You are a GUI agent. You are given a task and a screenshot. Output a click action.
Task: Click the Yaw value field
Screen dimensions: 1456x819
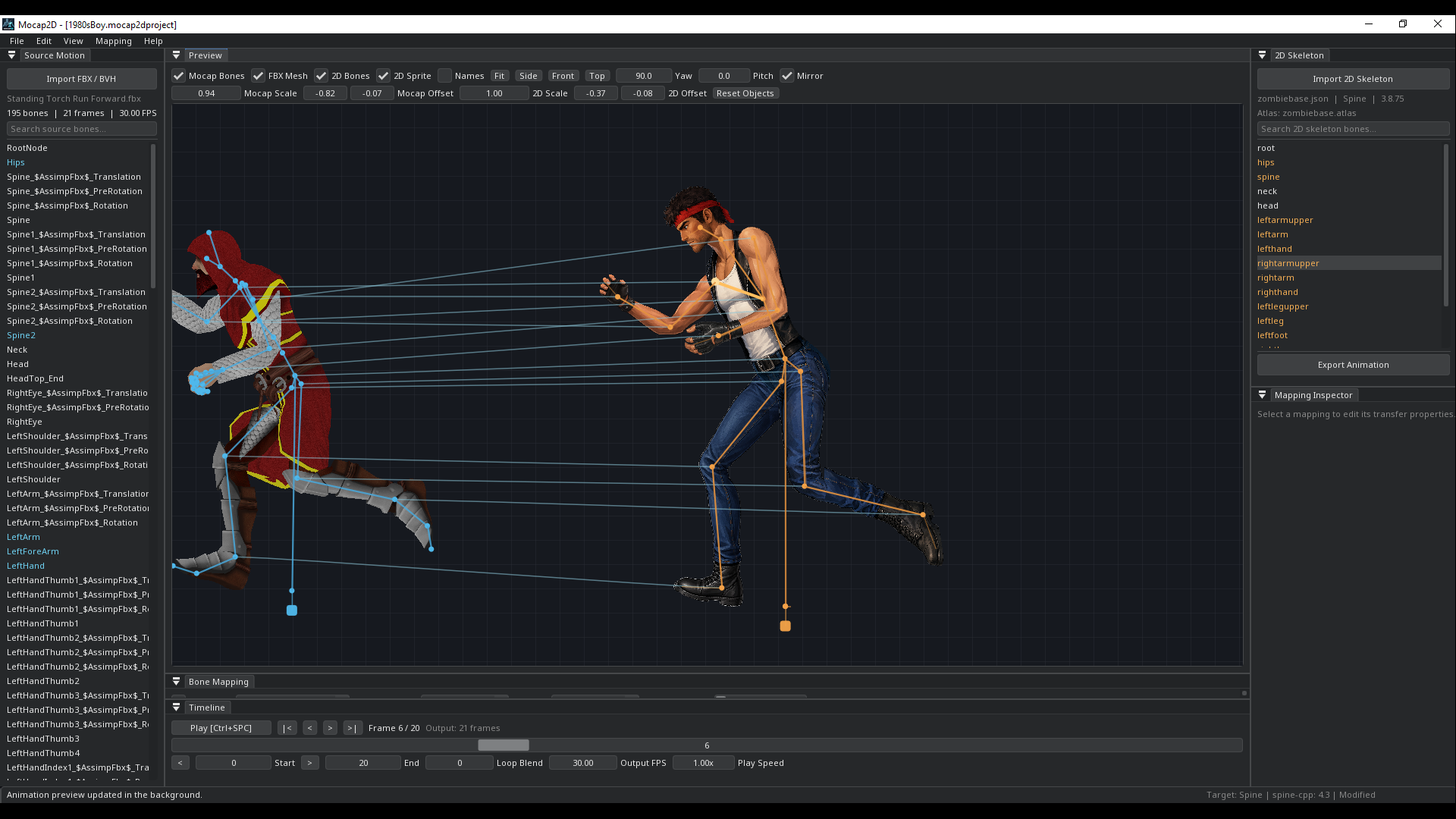tap(644, 76)
